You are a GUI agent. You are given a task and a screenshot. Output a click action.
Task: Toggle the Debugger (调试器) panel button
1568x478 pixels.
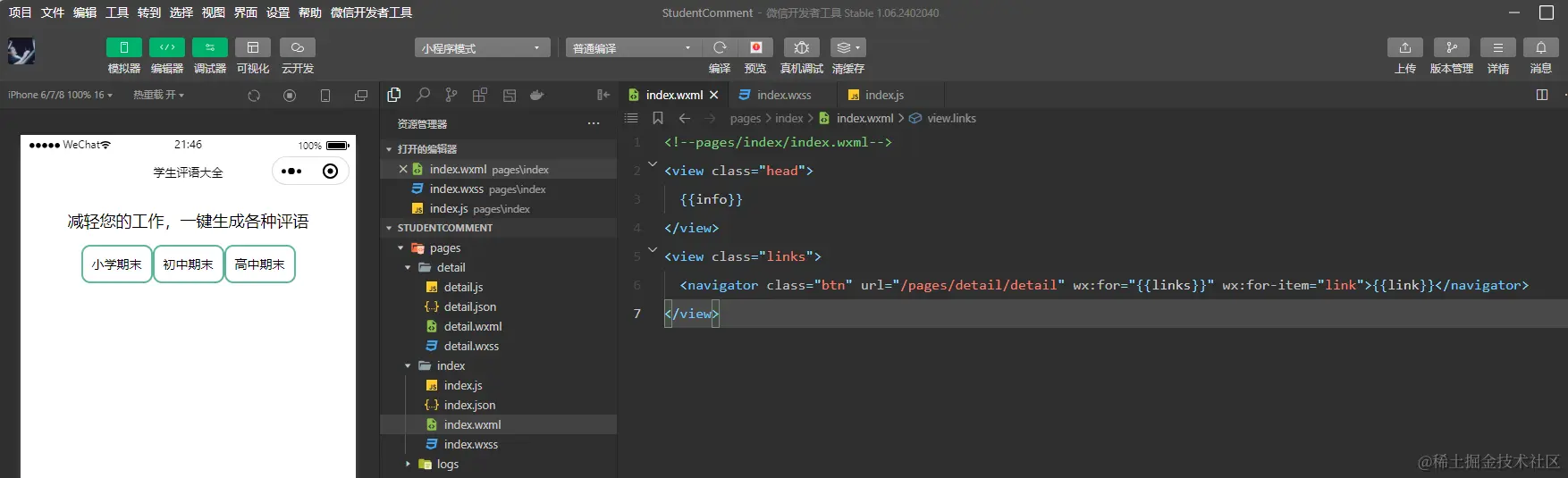click(209, 47)
